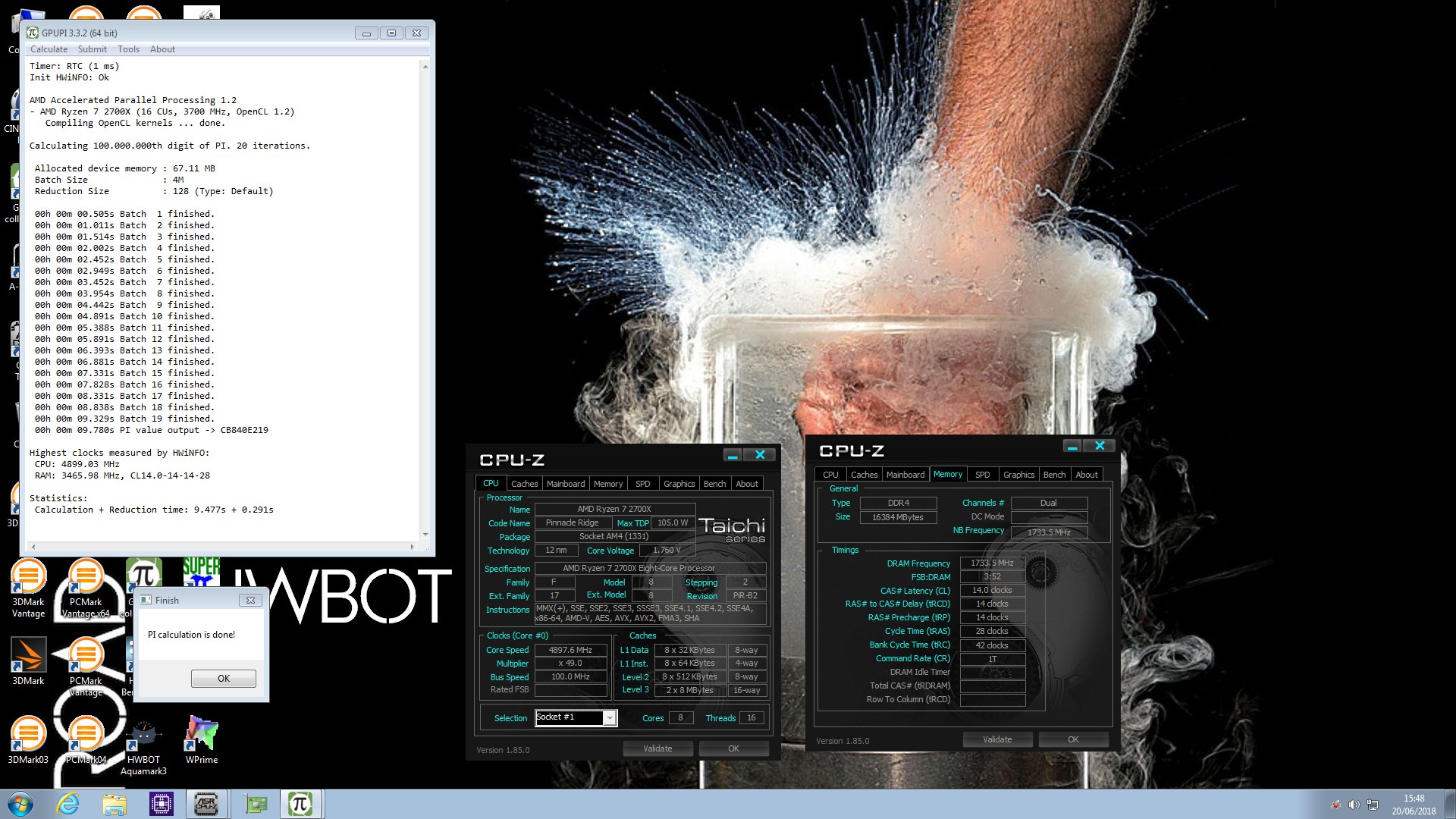Viewport: 1456px width, 819px height.
Task: Click the Multiplier value x 49.0
Action: 570,664
